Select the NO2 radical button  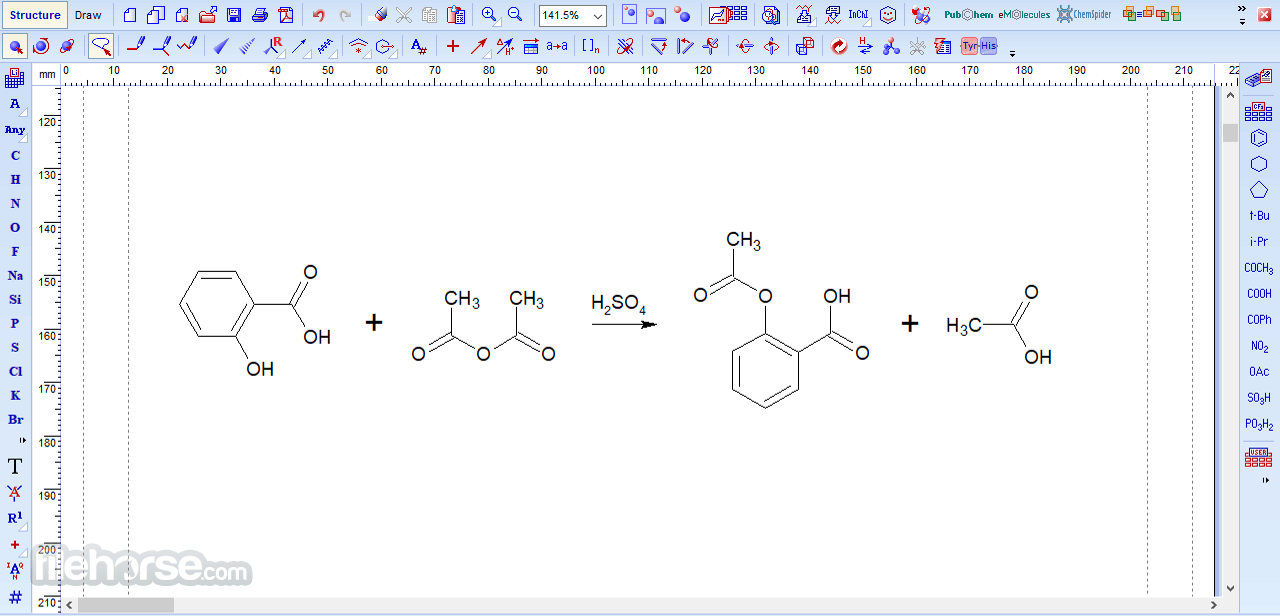(1259, 346)
